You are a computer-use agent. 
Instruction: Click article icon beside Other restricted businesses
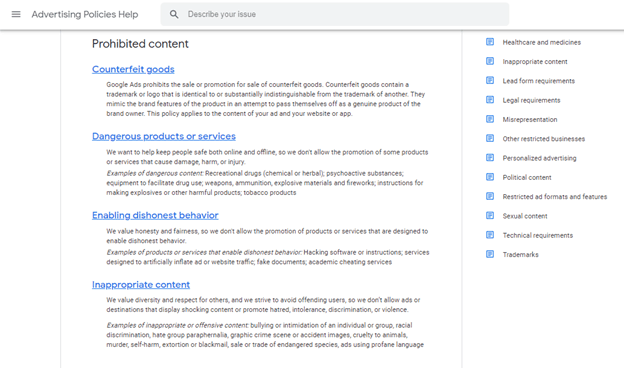tap(490, 138)
